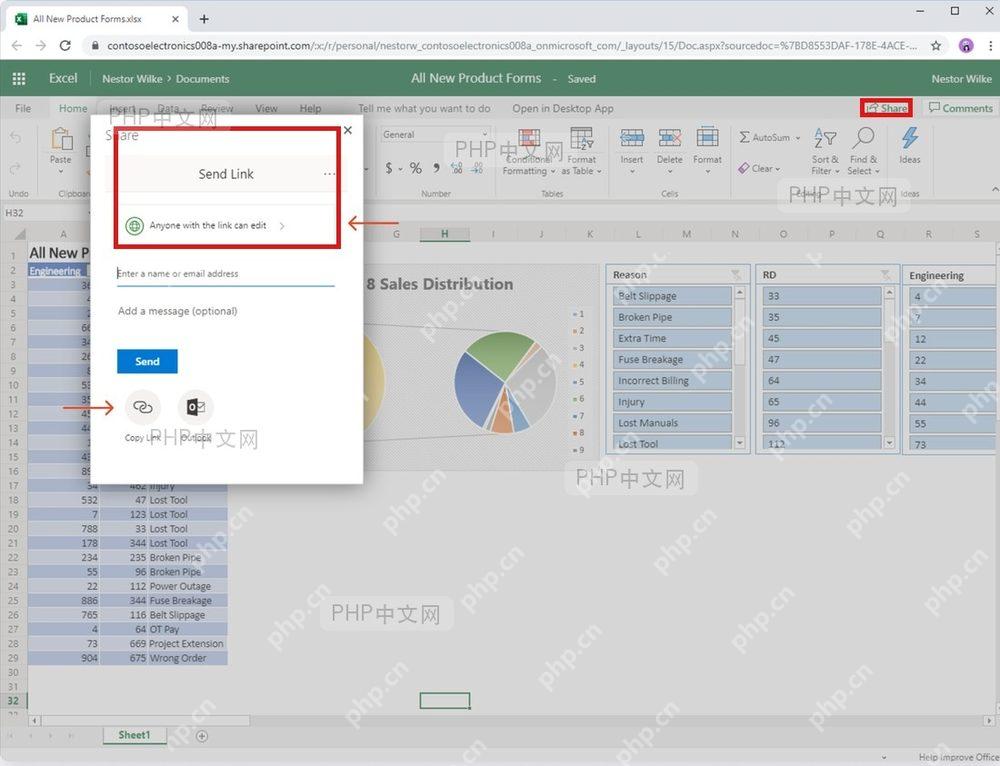Click Tell me what you want to do

click(x=424, y=108)
